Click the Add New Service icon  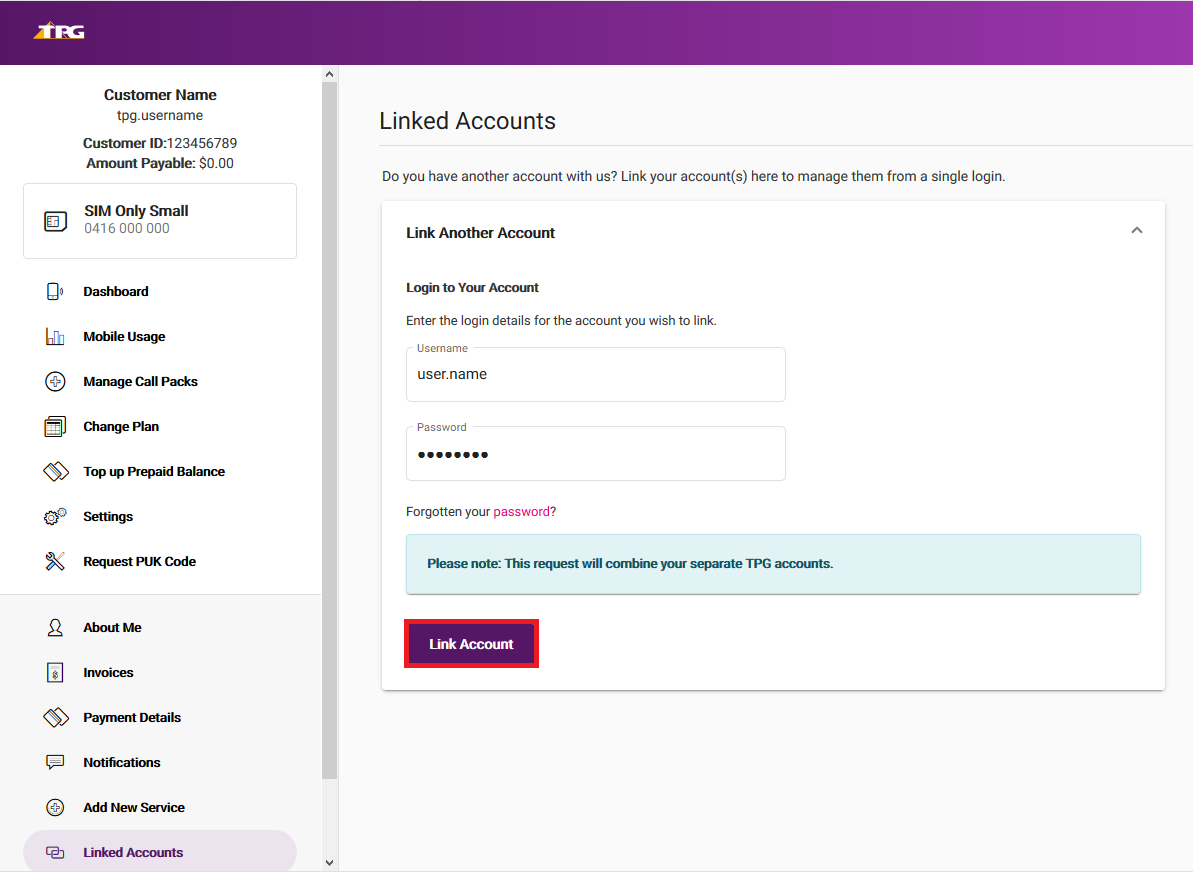point(57,807)
